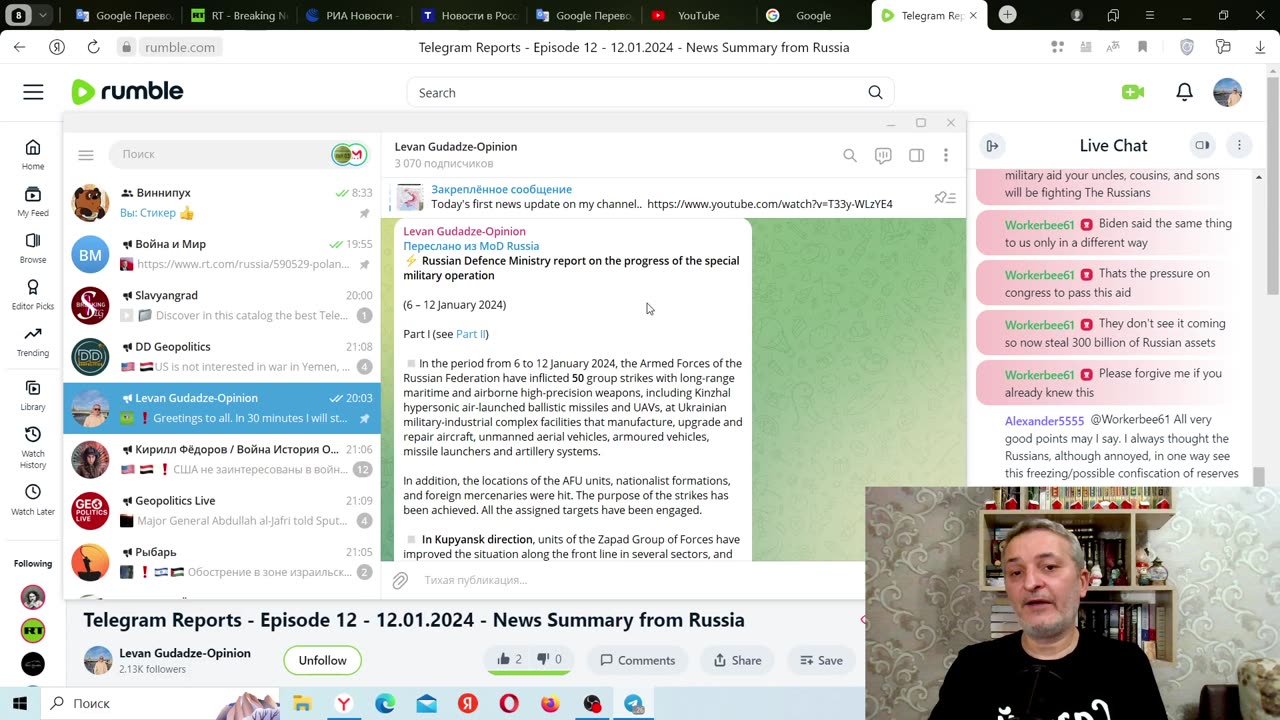Open Telegram channel three-dot menu
Viewport: 1280px width, 720px height.
946,155
